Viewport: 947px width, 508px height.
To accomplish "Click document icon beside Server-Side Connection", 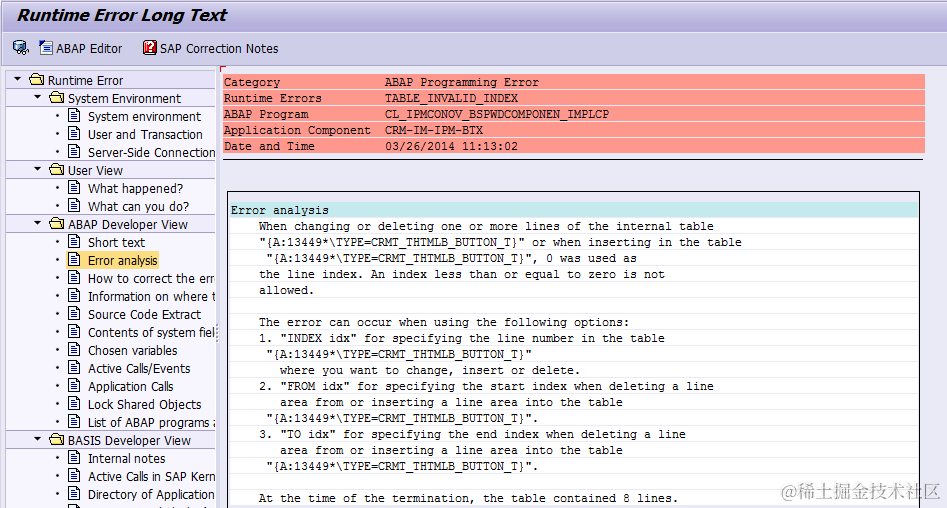I will coord(74,152).
